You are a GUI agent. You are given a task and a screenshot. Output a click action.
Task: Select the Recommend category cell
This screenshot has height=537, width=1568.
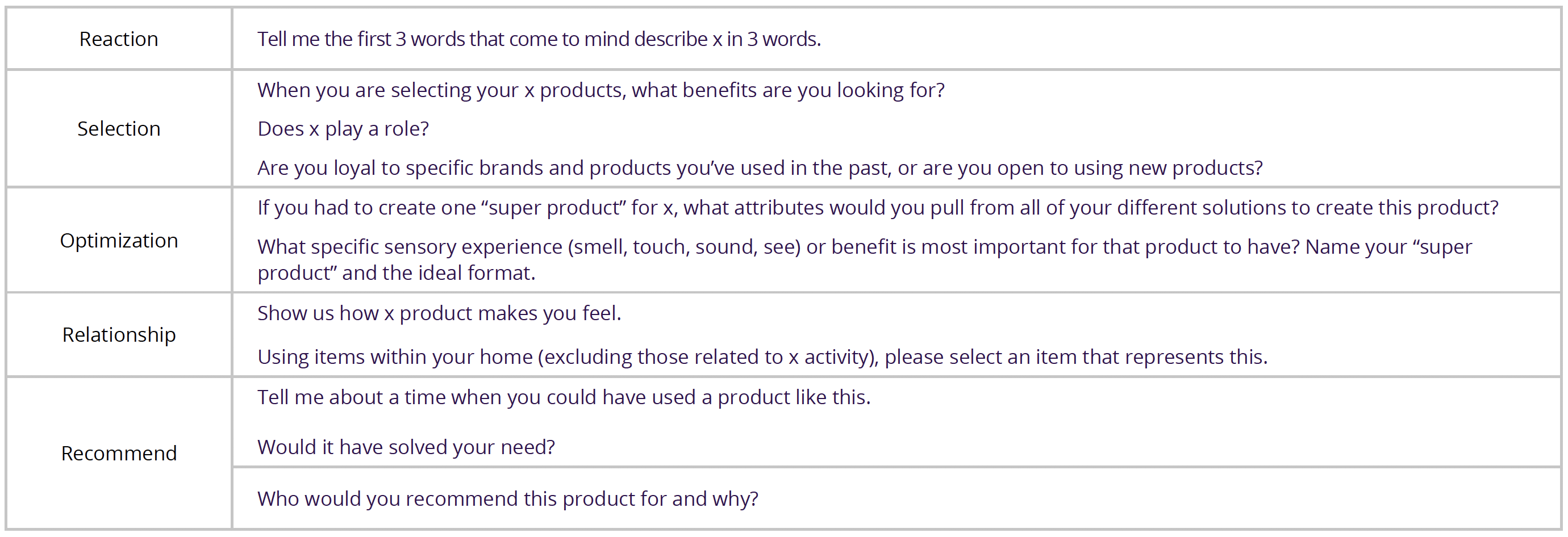(x=119, y=453)
